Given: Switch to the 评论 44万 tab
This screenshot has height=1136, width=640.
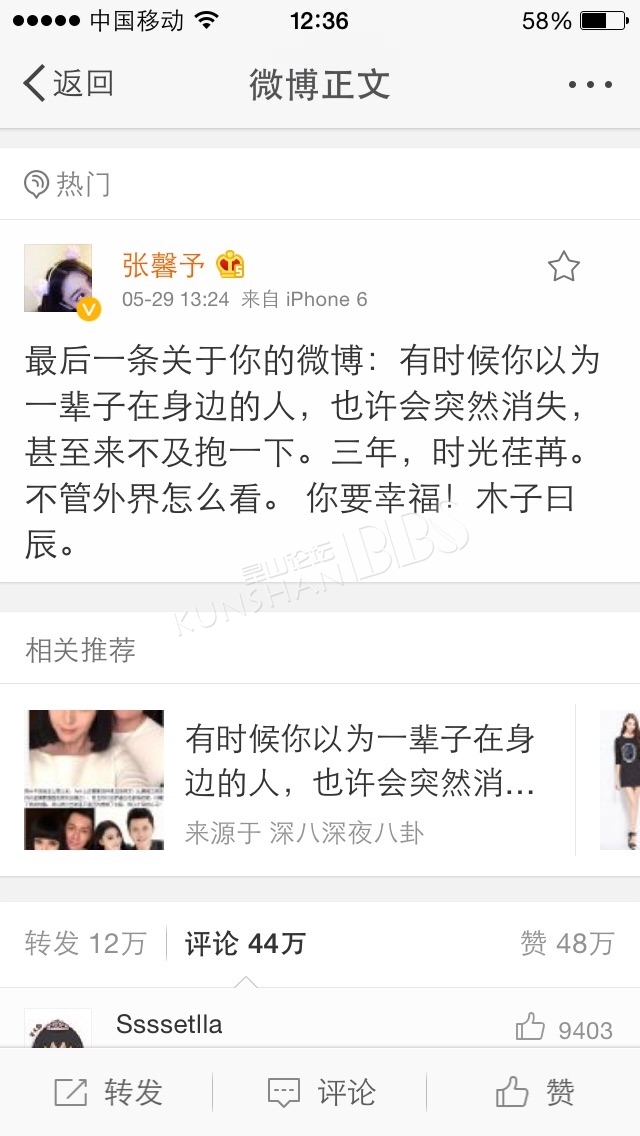Looking at the screenshot, I should (245, 943).
